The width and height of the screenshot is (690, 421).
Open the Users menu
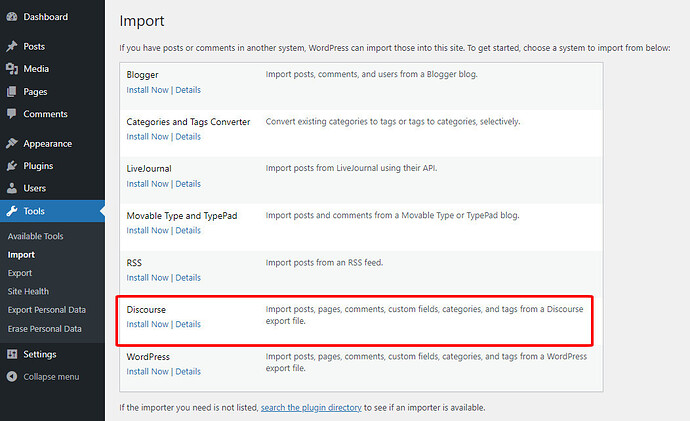[34, 188]
